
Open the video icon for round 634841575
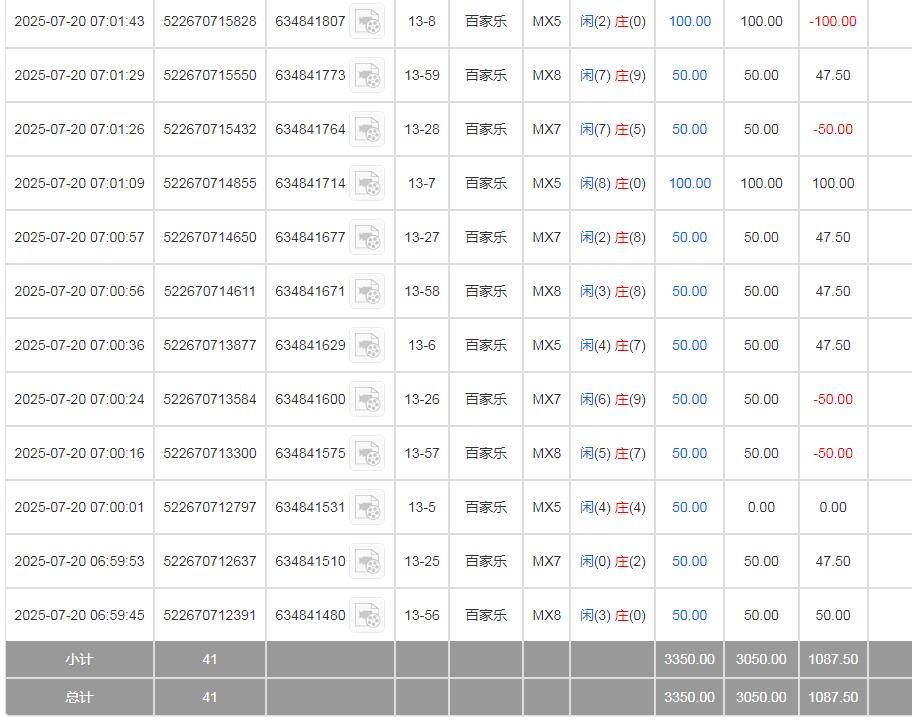[367, 453]
